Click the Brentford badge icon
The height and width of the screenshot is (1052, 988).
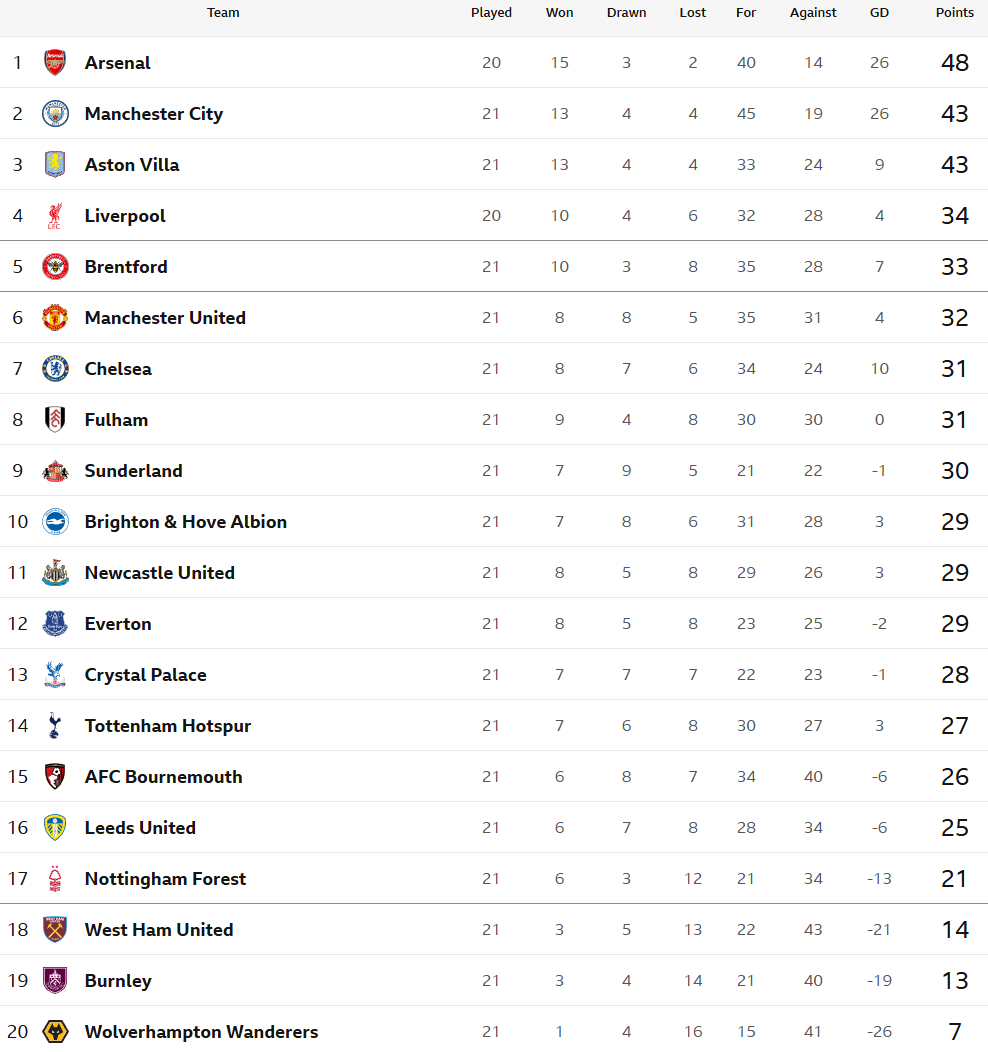55,267
